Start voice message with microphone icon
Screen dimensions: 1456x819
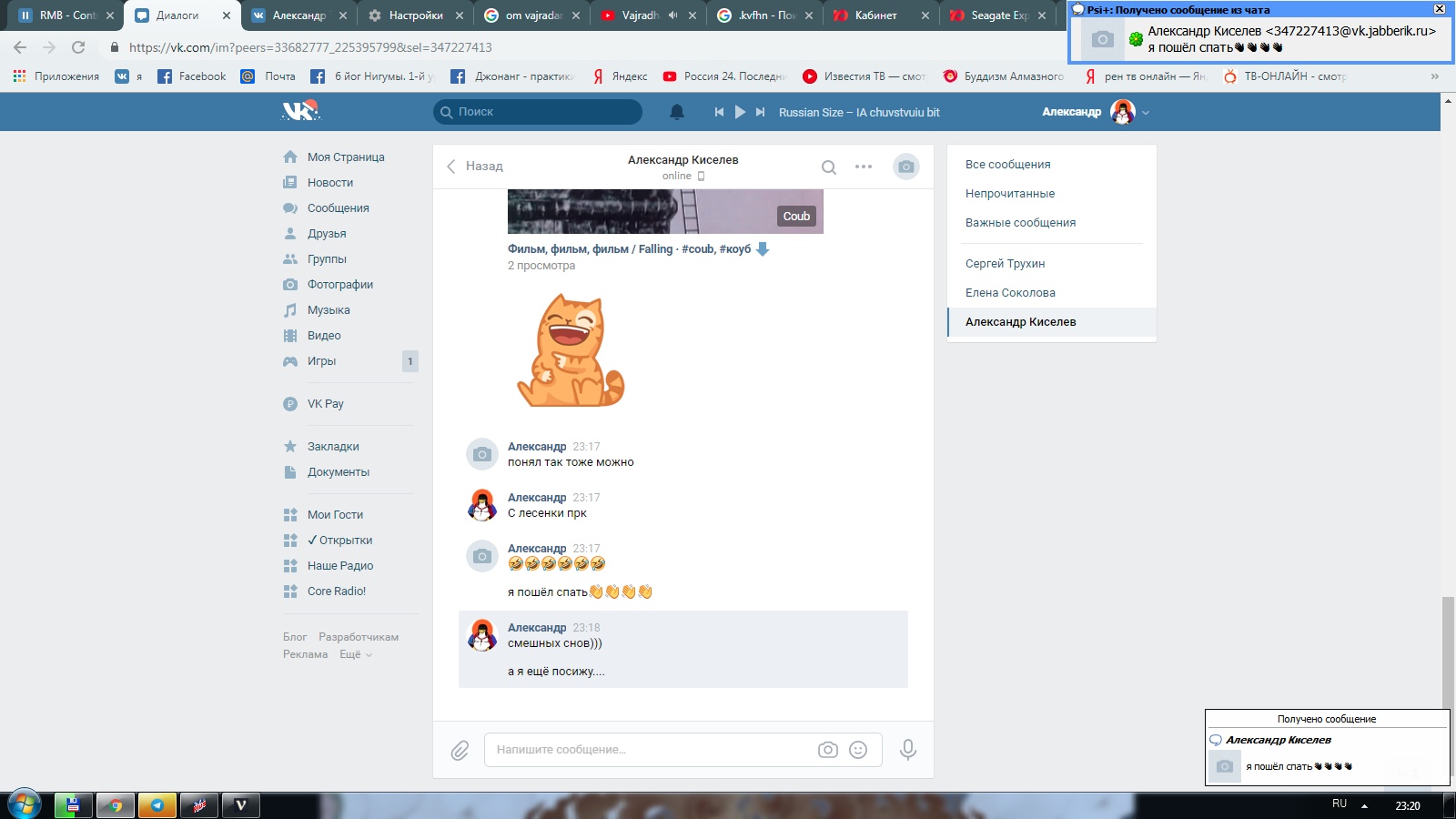(907, 750)
